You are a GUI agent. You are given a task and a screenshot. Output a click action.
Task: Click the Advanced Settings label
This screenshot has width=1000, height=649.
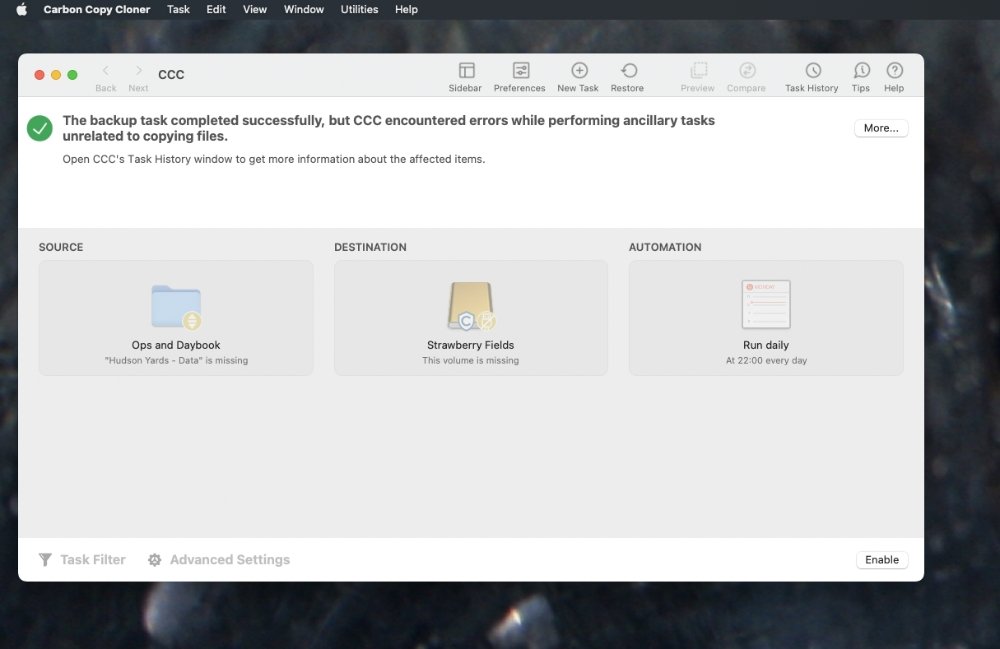pos(230,560)
